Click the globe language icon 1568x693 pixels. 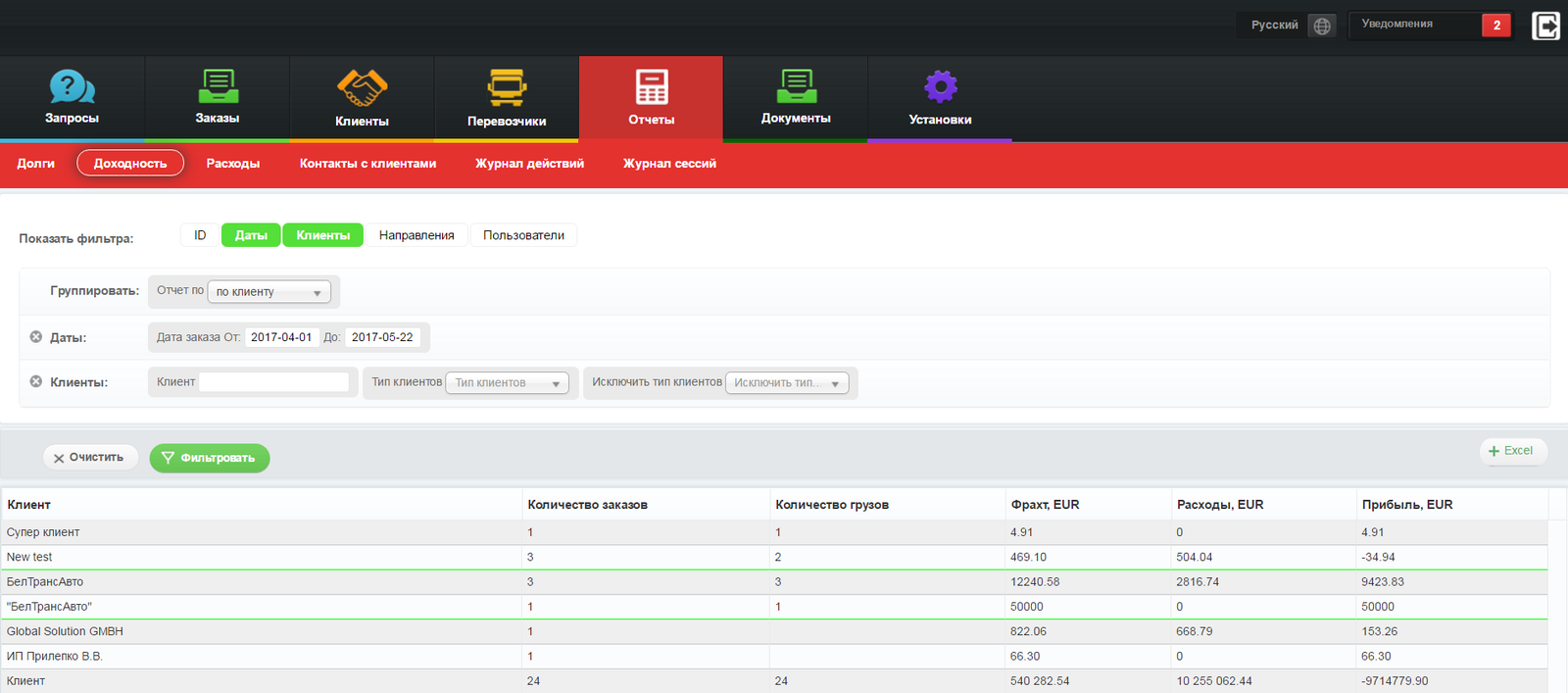click(1322, 25)
